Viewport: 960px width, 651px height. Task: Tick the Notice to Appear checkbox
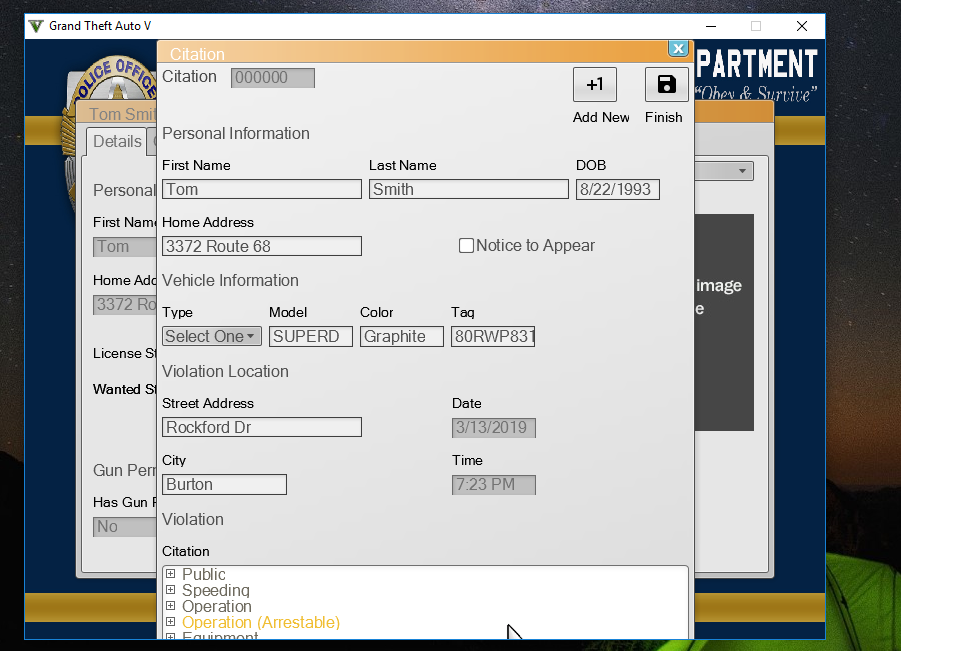(467, 246)
